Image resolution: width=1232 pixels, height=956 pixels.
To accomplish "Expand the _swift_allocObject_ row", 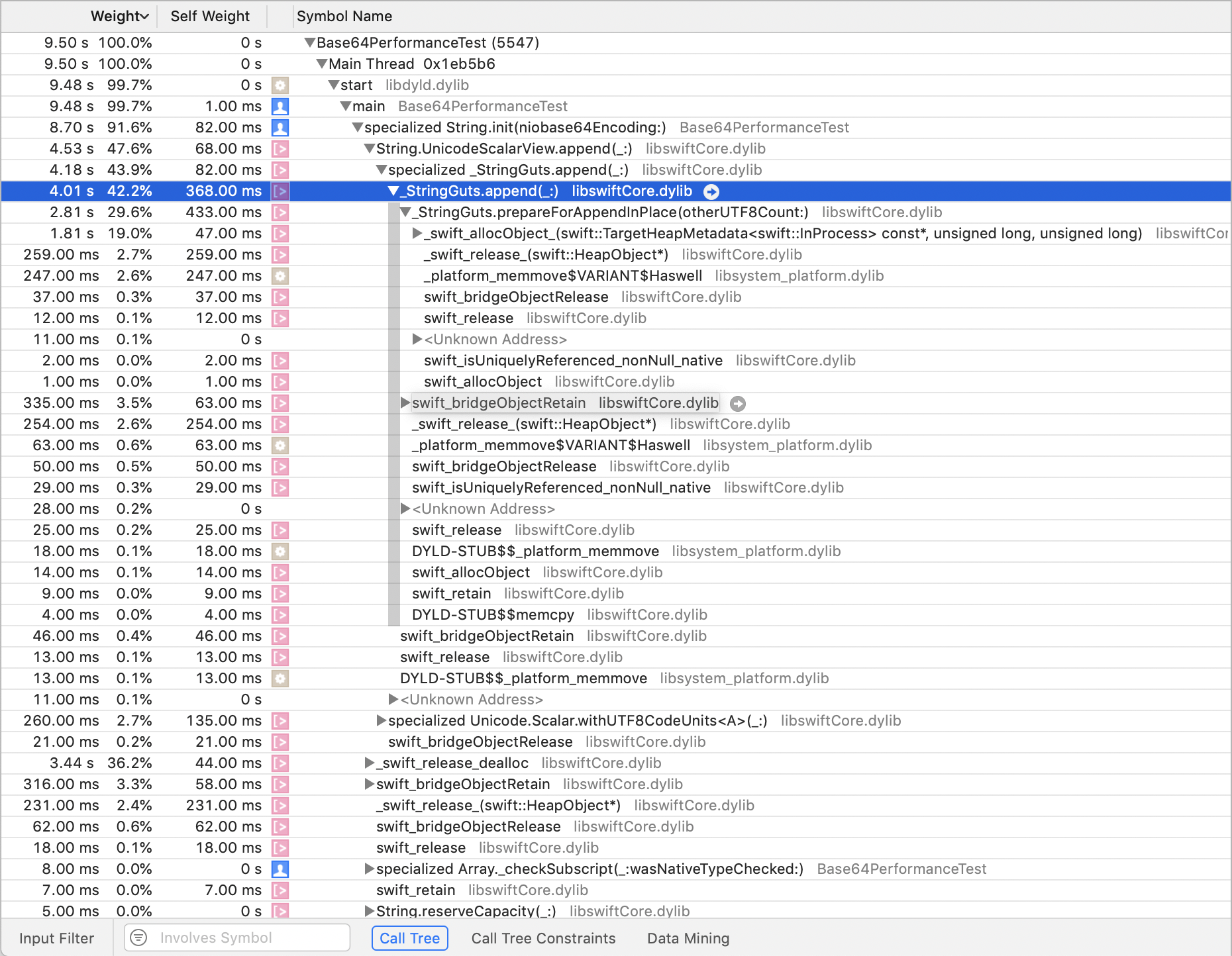I will [x=417, y=233].
